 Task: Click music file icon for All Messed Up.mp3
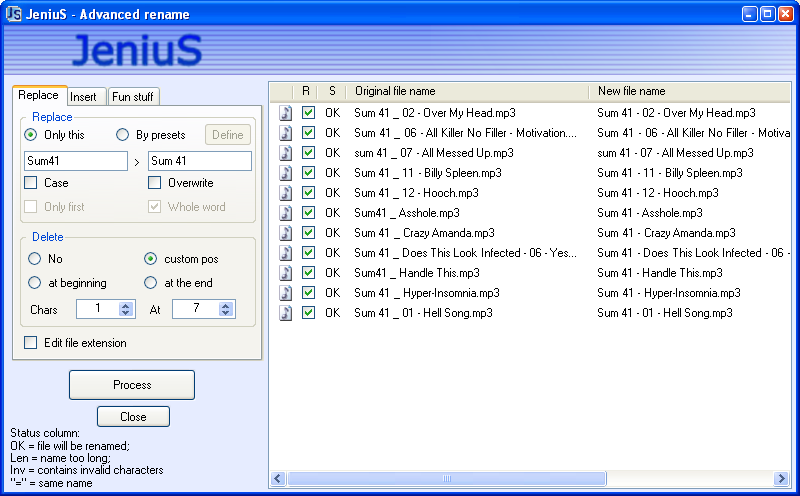286,153
